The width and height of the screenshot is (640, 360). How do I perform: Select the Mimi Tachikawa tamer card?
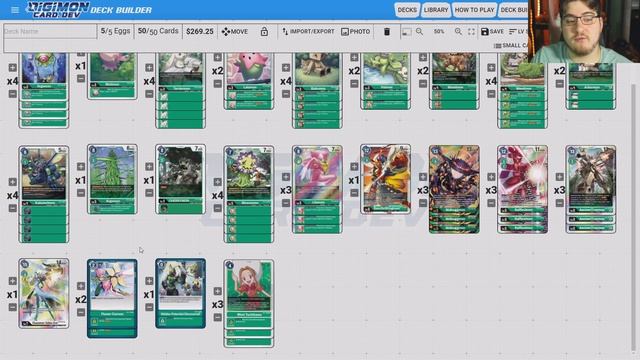249,304
